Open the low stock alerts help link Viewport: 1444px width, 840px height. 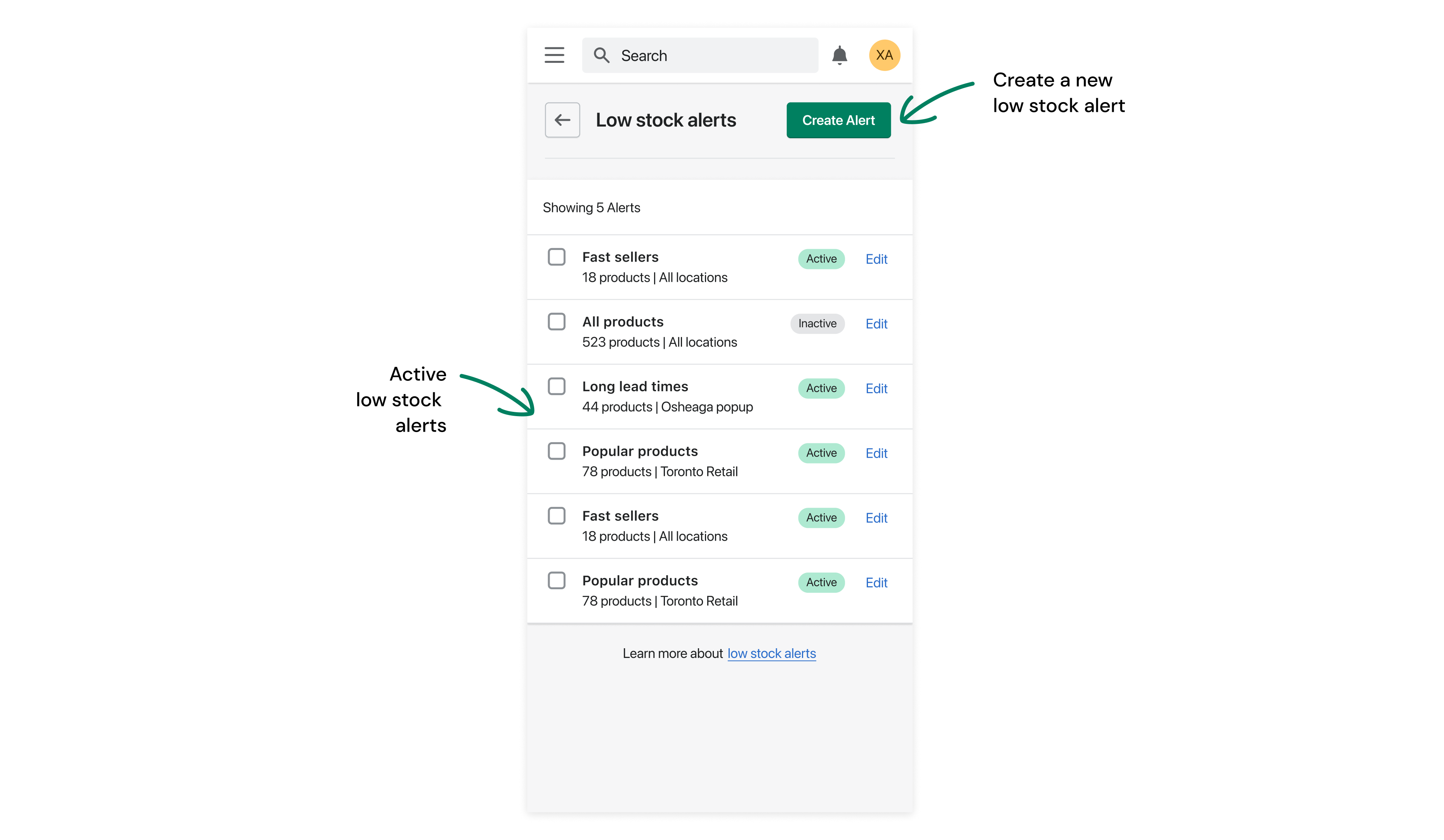click(771, 654)
